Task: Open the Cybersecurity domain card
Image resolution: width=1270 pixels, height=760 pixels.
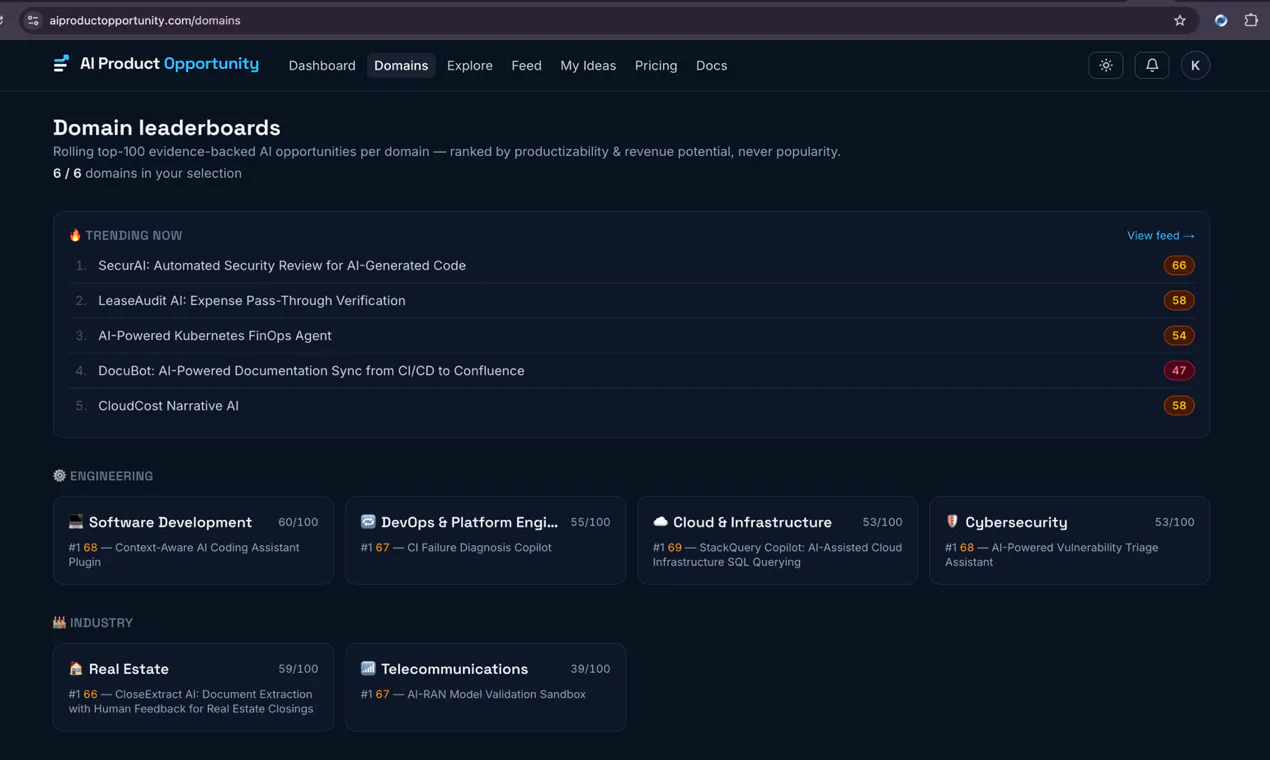Action: pyautogui.click(x=1069, y=540)
